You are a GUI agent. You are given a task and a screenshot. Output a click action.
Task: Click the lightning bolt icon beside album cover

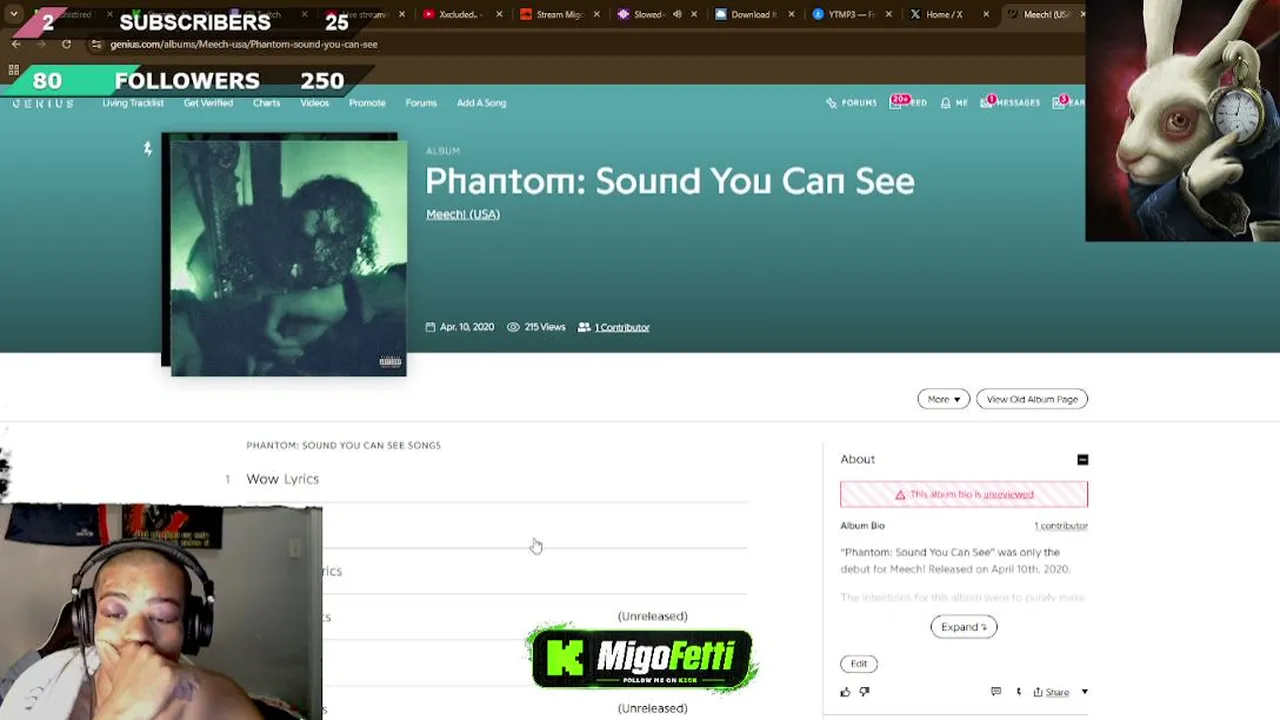pos(147,149)
